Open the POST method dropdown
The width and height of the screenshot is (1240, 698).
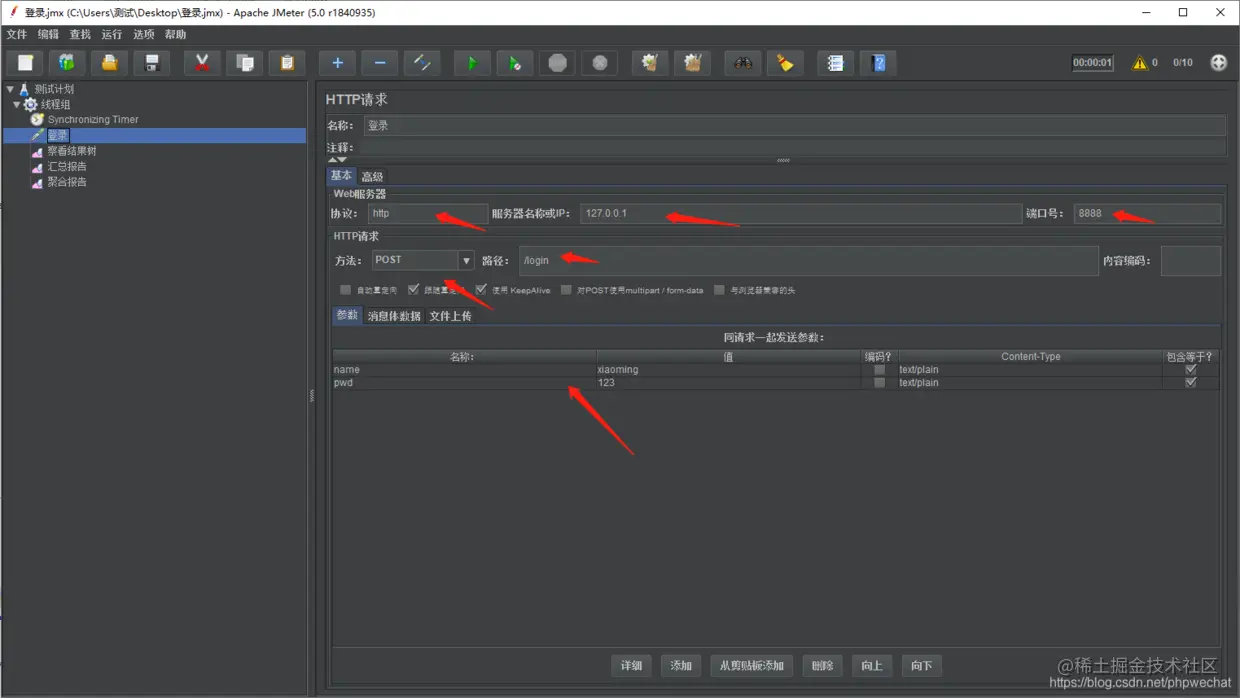pos(466,260)
